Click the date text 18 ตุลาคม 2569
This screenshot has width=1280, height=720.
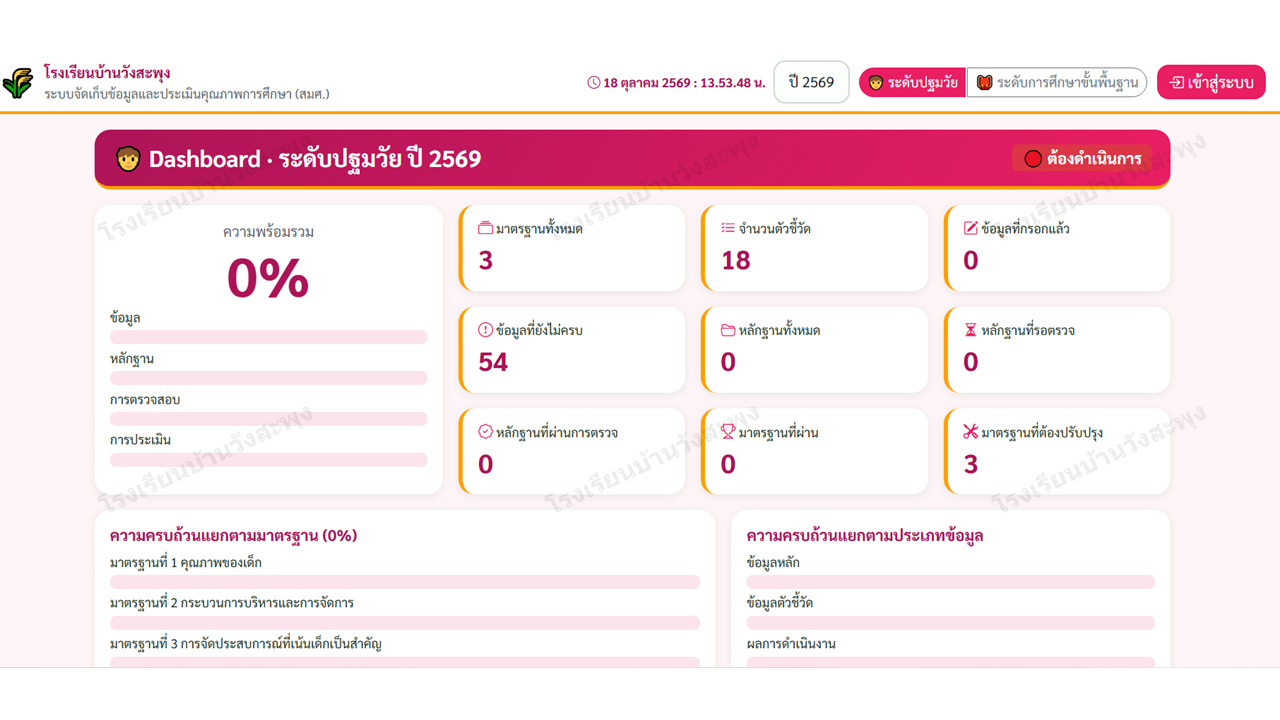click(646, 82)
